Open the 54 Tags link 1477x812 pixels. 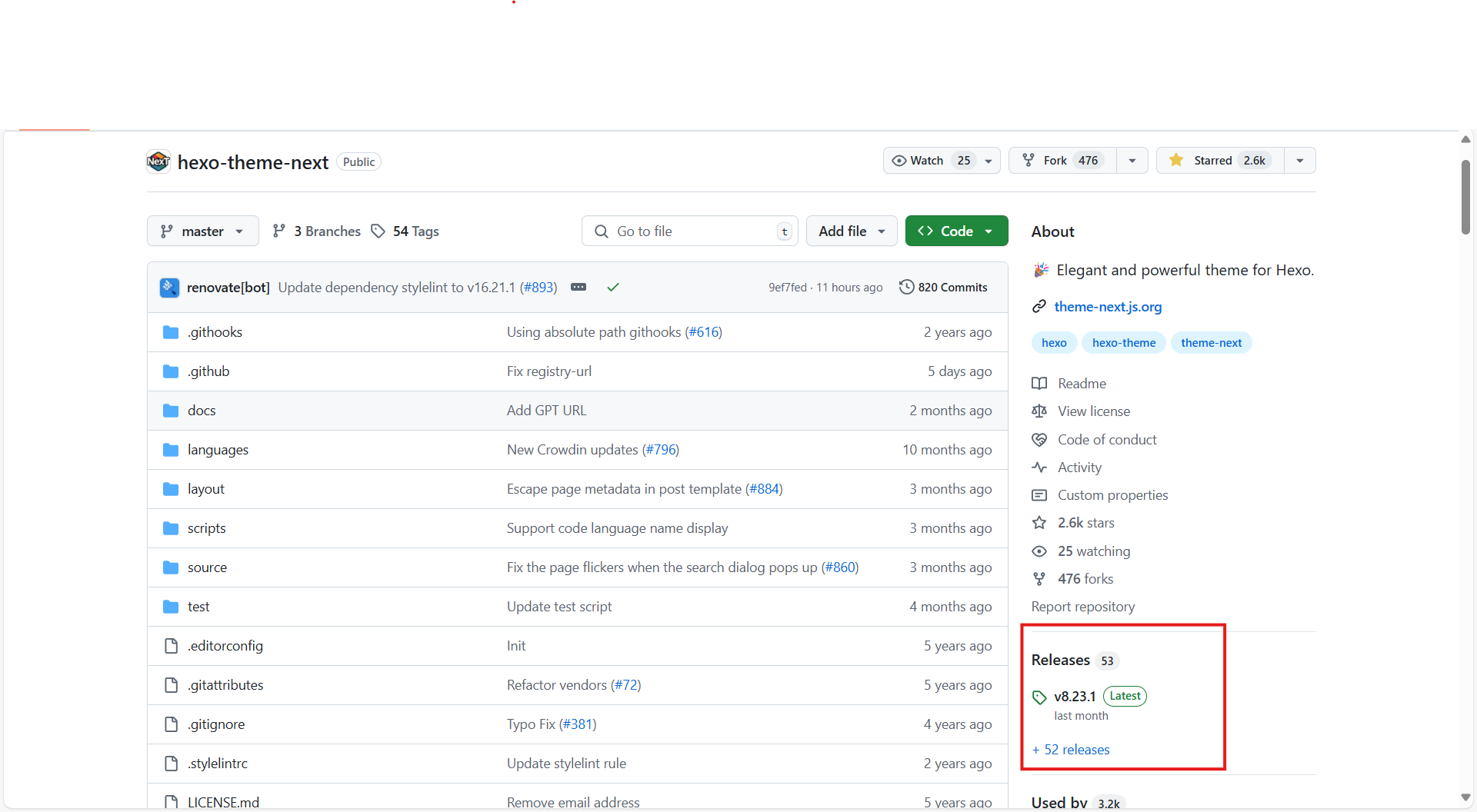coord(405,231)
